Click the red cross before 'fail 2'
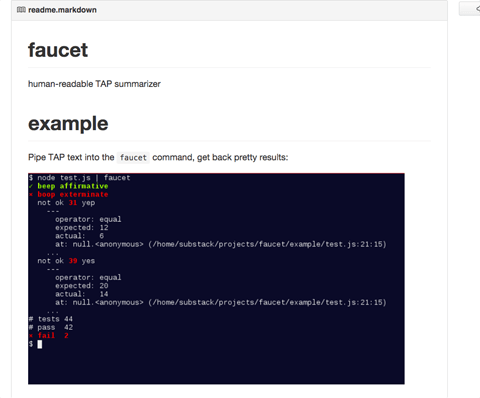The width and height of the screenshot is (480, 398). 31,336
